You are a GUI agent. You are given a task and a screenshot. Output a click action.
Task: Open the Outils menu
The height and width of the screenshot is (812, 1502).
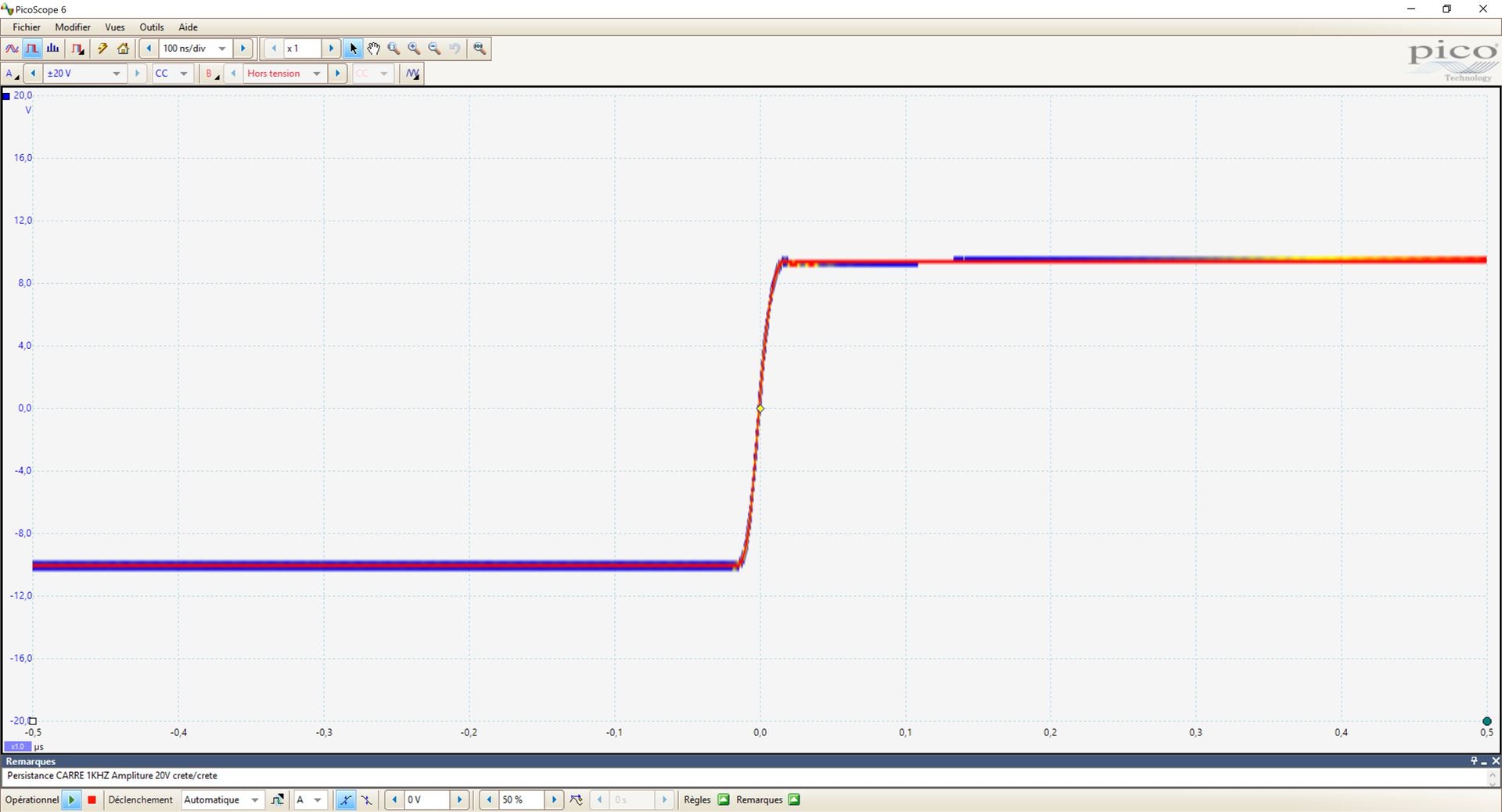tap(152, 27)
